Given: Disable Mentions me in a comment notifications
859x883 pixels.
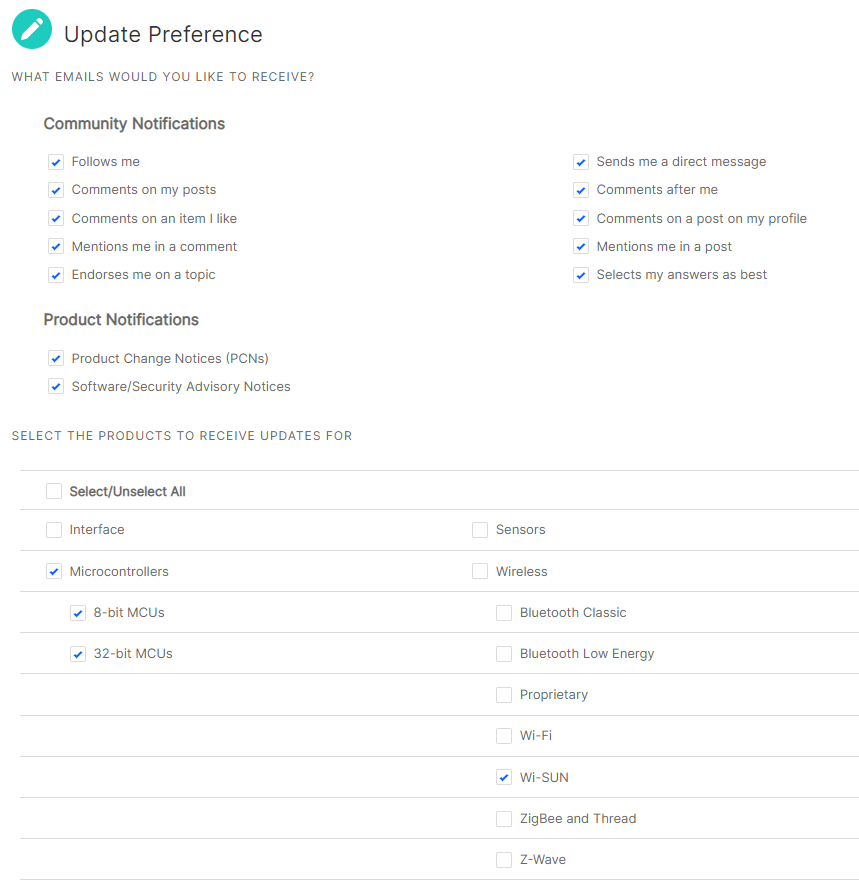Looking at the screenshot, I should [56, 246].
